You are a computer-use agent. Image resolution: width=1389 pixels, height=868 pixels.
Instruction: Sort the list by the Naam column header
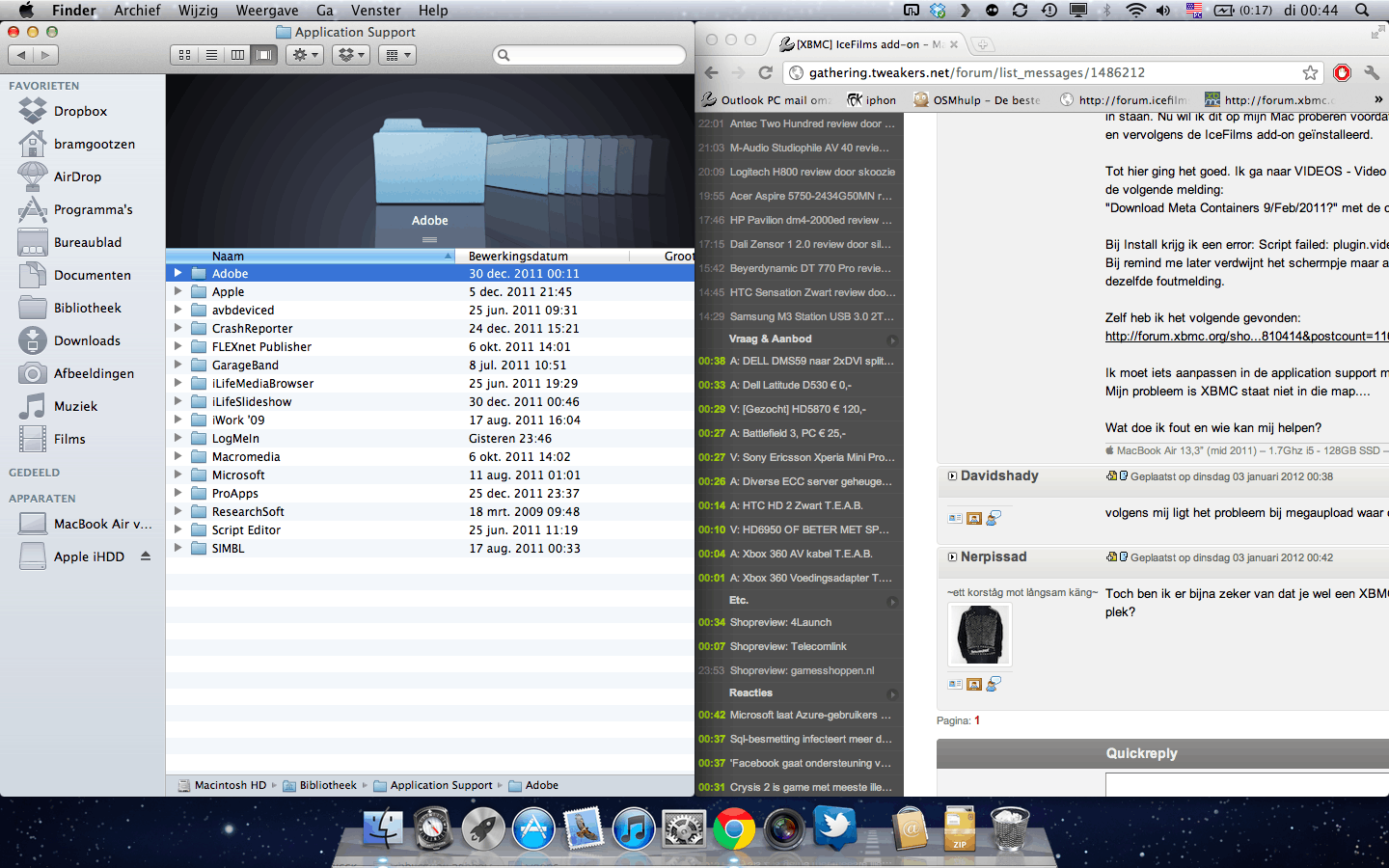(310, 256)
